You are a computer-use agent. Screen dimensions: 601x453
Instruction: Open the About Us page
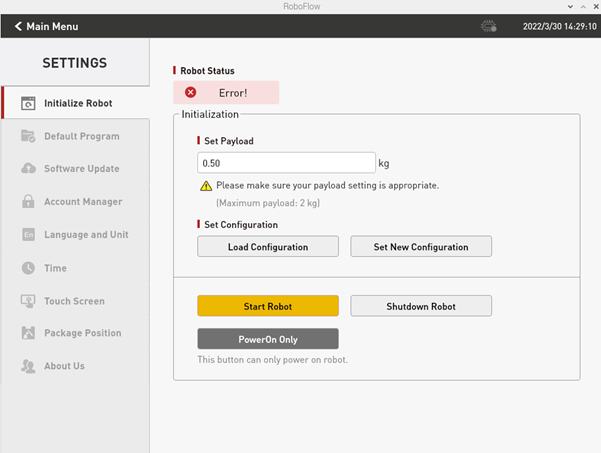76,366
